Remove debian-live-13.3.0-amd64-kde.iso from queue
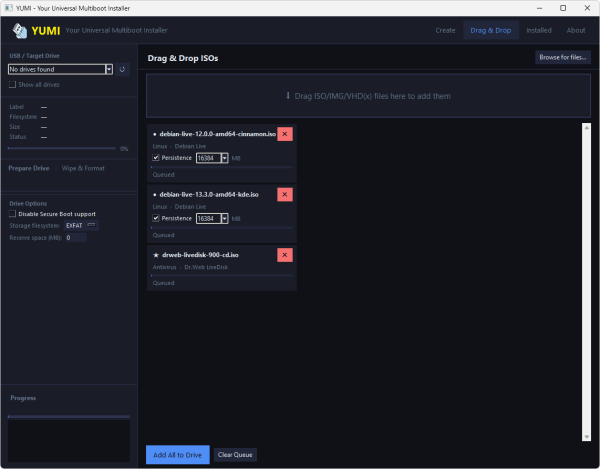Screen dimensions: 600x469 pyautogui.click(x=285, y=194)
